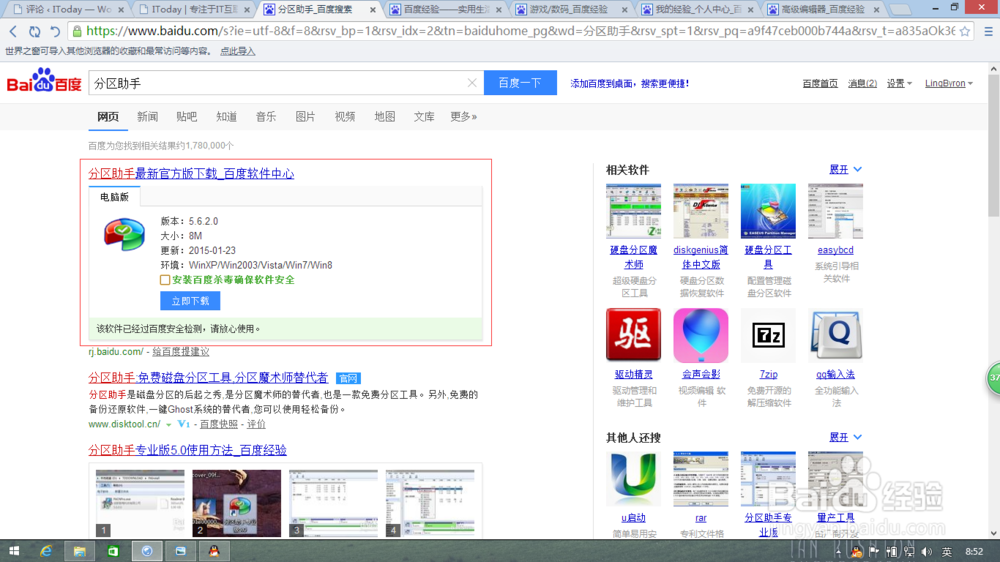This screenshot has height=562, width=1000.
Task: Expand the 相关软件 section with 展开
Action: pyautogui.click(x=845, y=169)
